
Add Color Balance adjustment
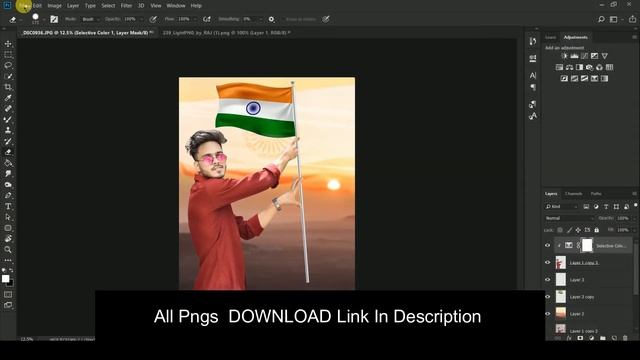click(x=569, y=67)
